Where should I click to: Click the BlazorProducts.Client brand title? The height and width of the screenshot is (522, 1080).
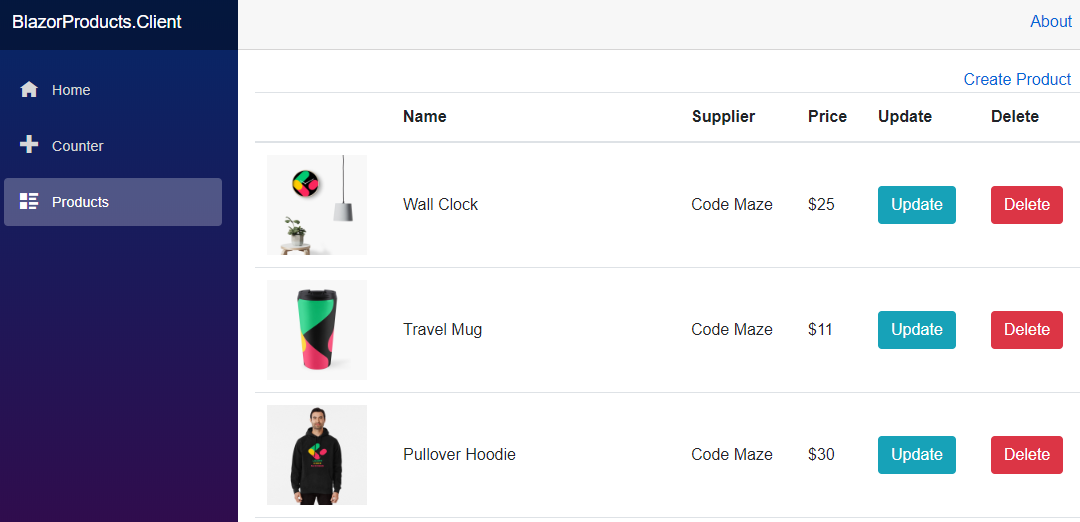[97, 22]
